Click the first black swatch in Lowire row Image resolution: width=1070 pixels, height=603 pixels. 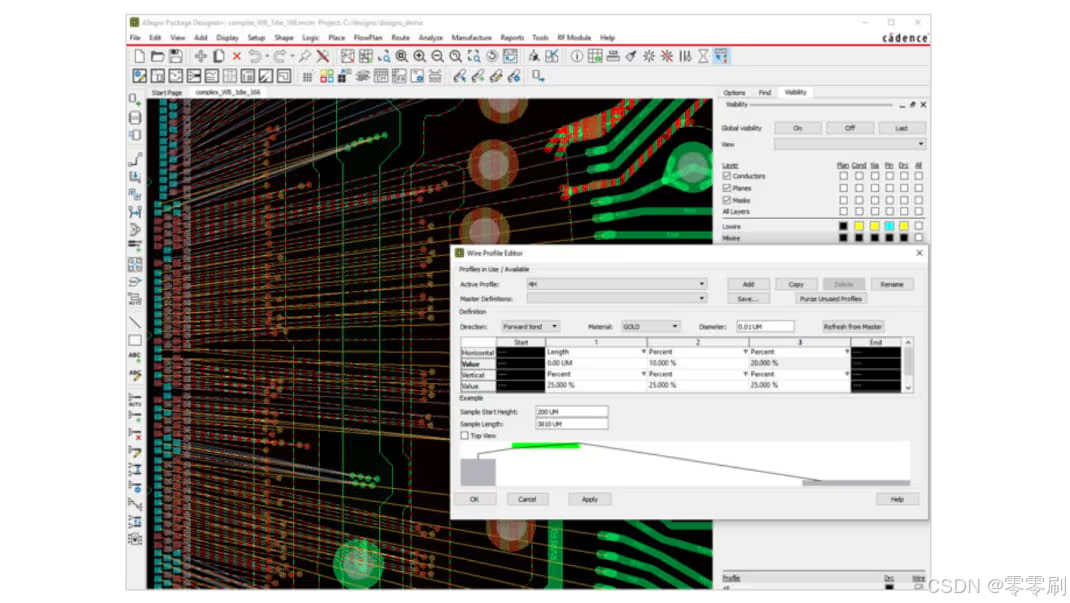pyautogui.click(x=843, y=226)
